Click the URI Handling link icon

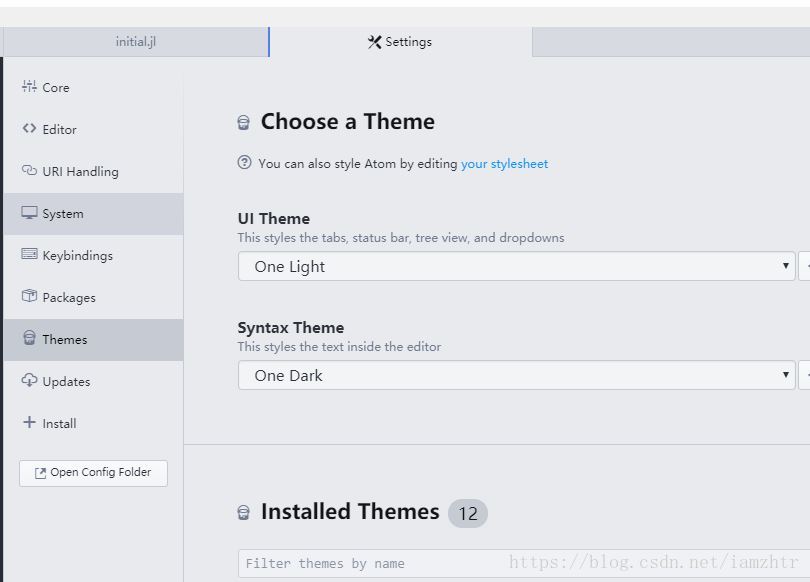(29, 170)
